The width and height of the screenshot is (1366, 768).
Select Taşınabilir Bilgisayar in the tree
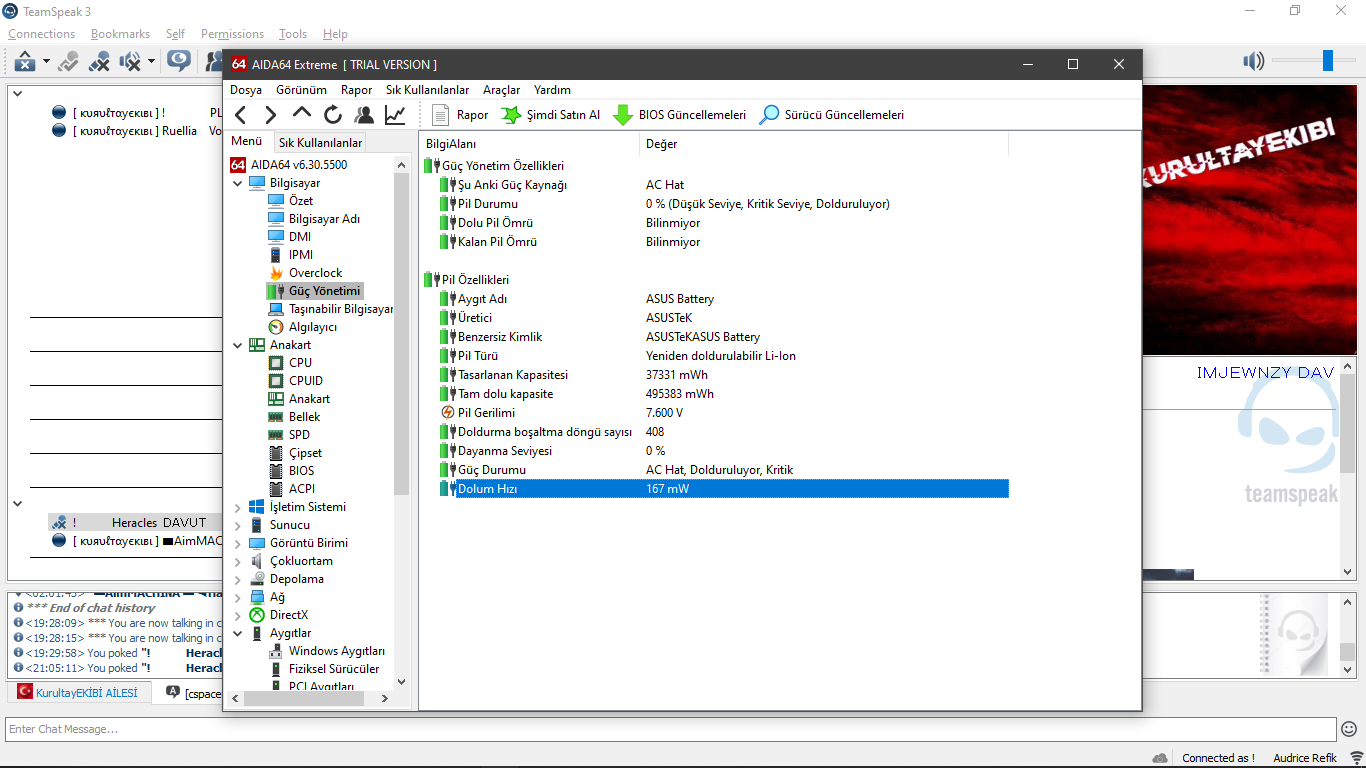330,309
